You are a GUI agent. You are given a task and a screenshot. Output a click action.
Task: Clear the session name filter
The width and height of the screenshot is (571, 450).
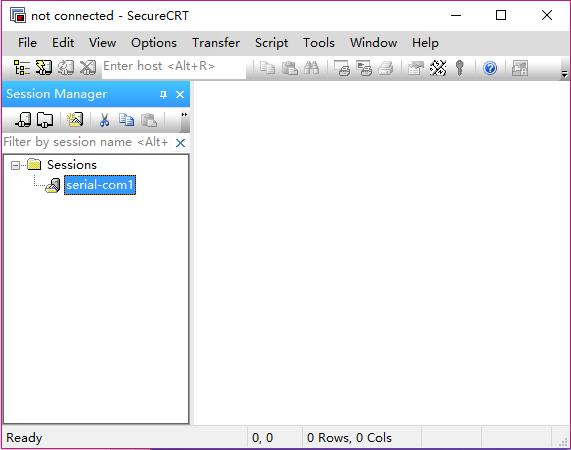tap(180, 143)
